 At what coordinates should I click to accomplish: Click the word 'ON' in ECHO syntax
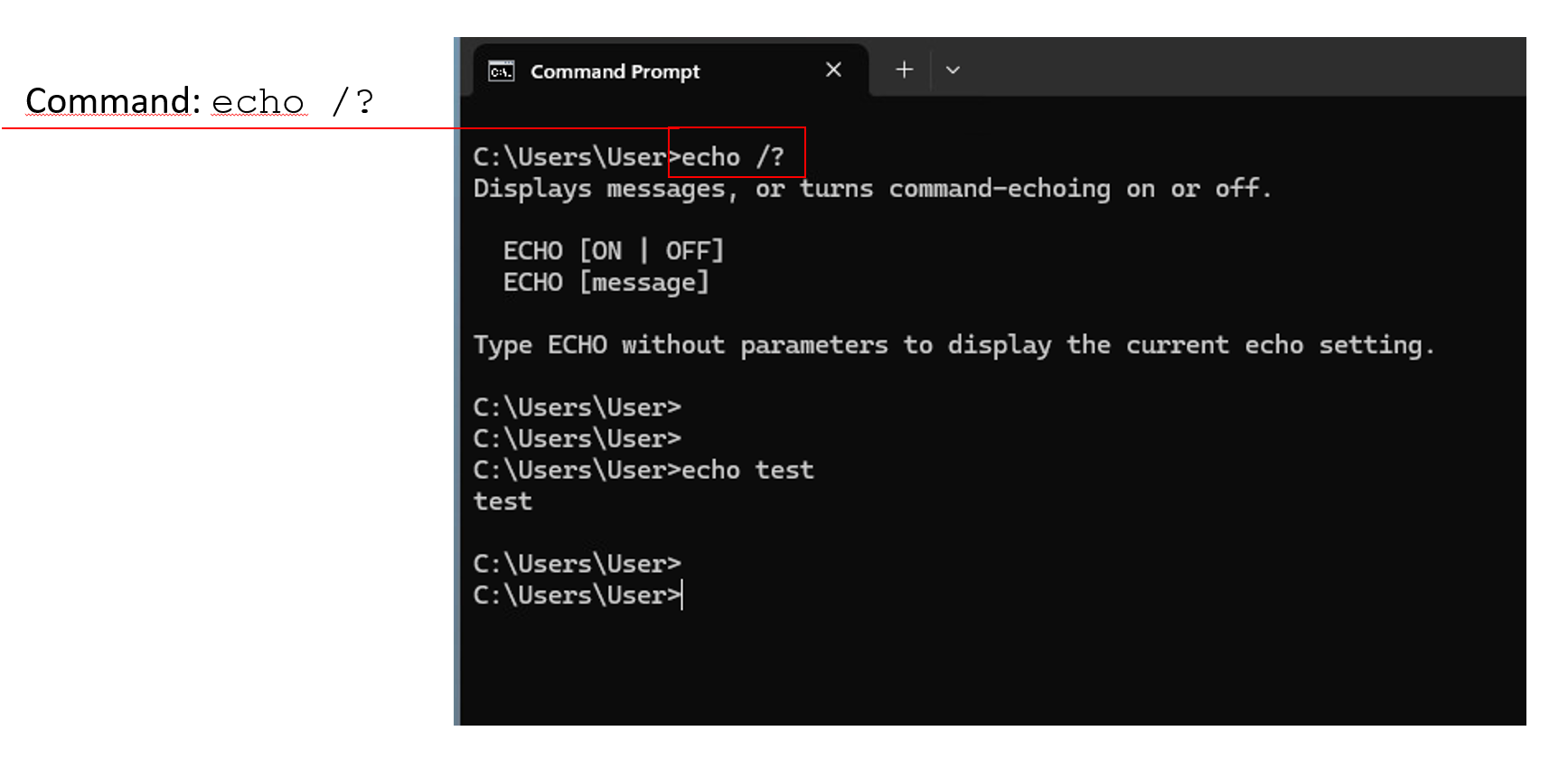pos(606,250)
